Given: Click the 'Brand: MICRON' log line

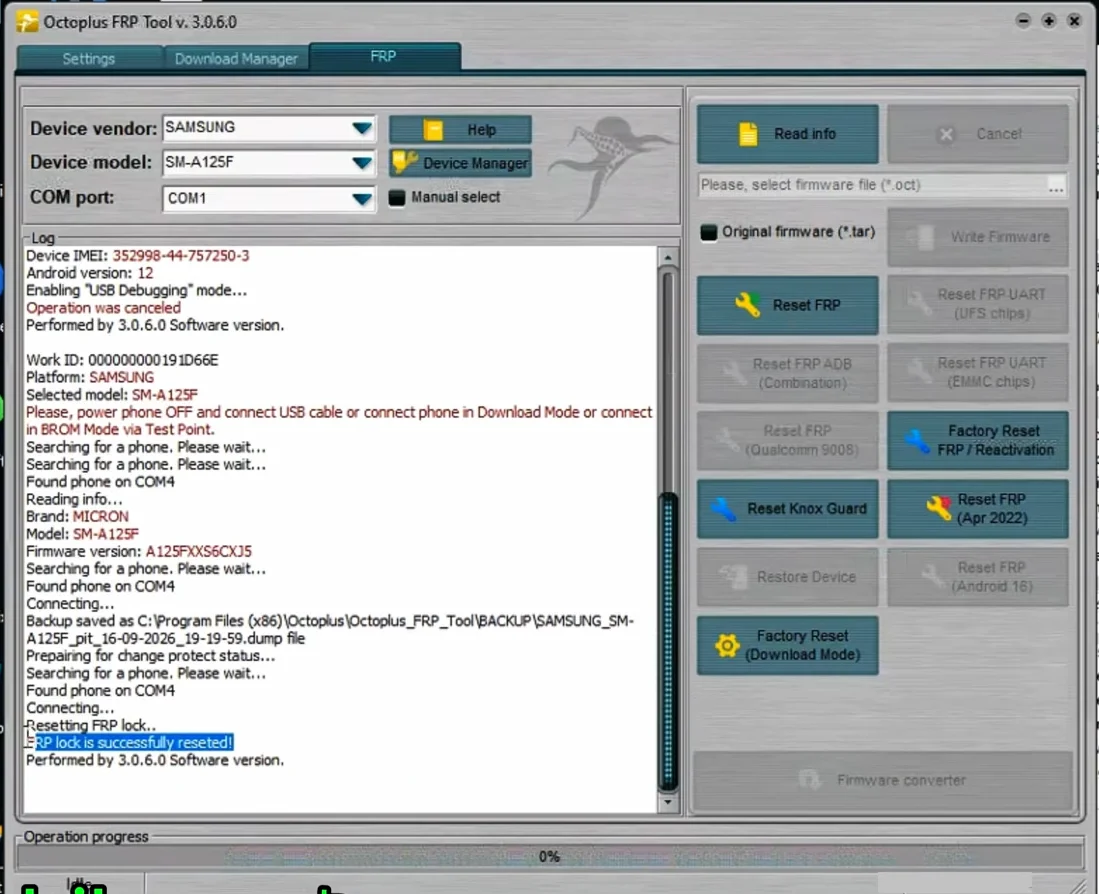Looking at the screenshot, I should pos(77,516).
